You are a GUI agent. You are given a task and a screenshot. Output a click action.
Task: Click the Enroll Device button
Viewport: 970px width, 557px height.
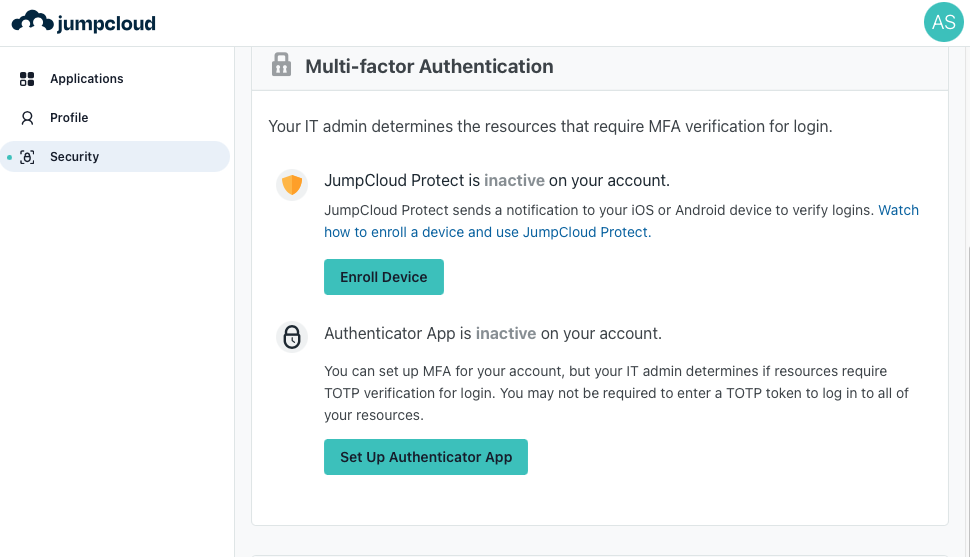[384, 277]
